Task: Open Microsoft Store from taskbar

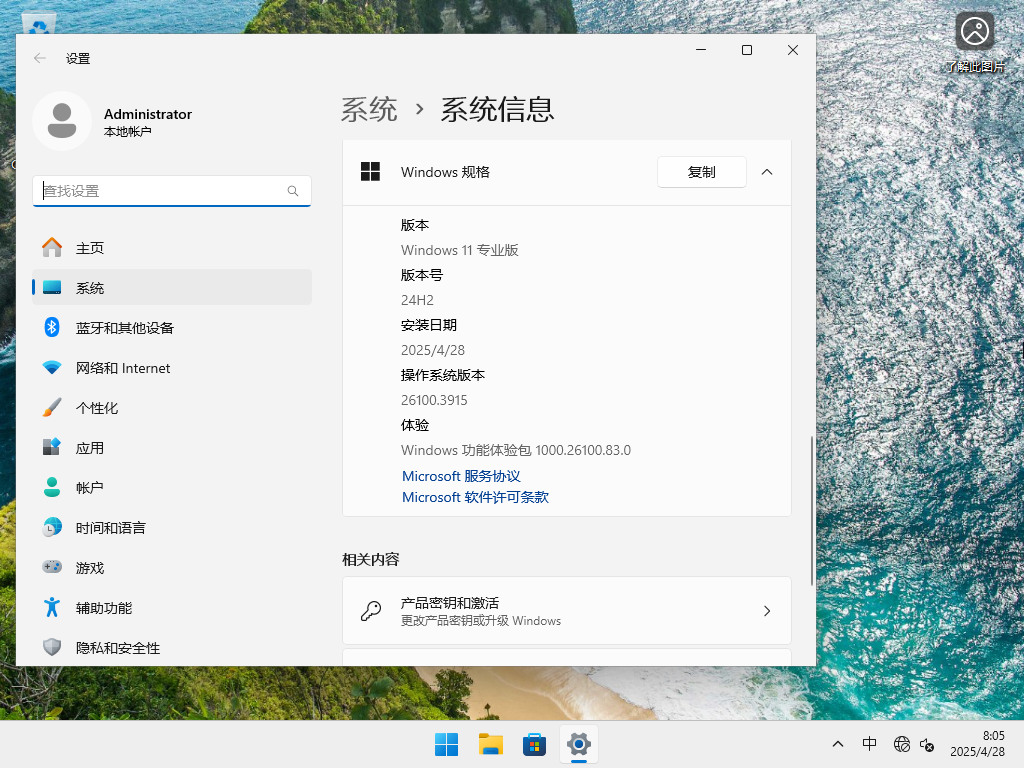Action: pos(534,744)
